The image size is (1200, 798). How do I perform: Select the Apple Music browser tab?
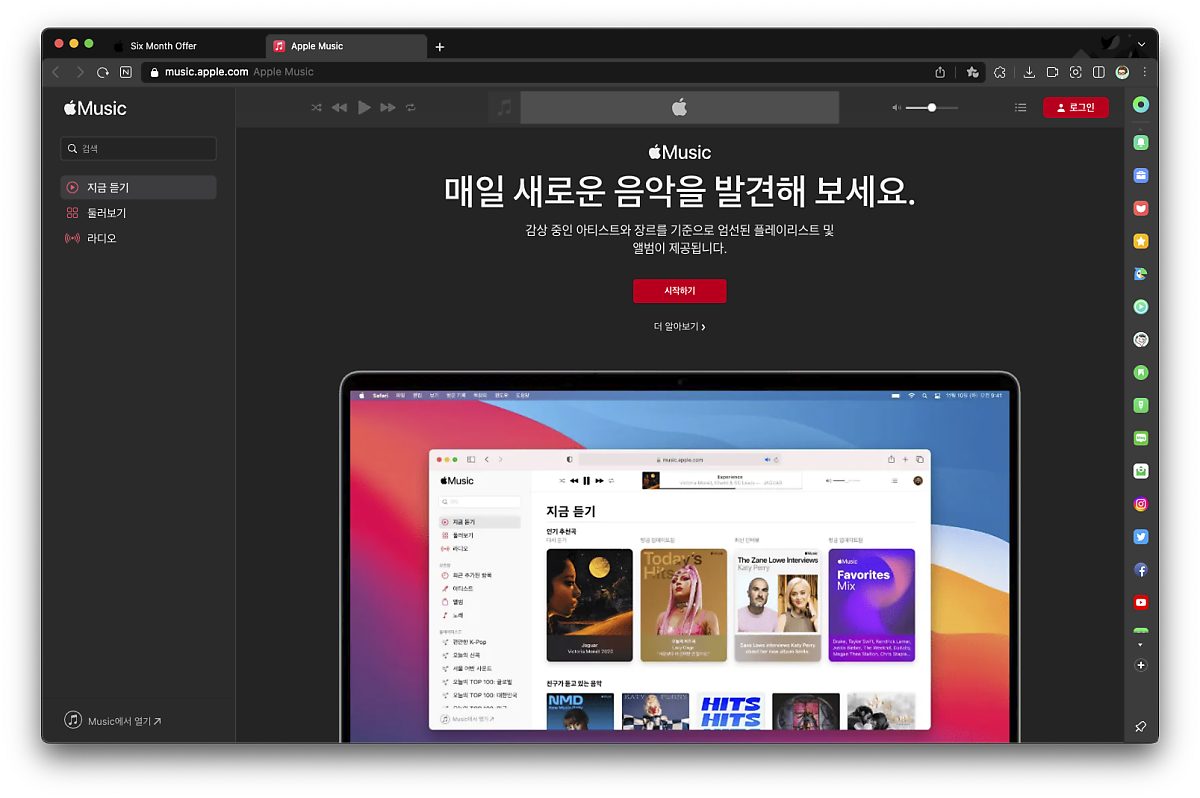tap(346, 46)
